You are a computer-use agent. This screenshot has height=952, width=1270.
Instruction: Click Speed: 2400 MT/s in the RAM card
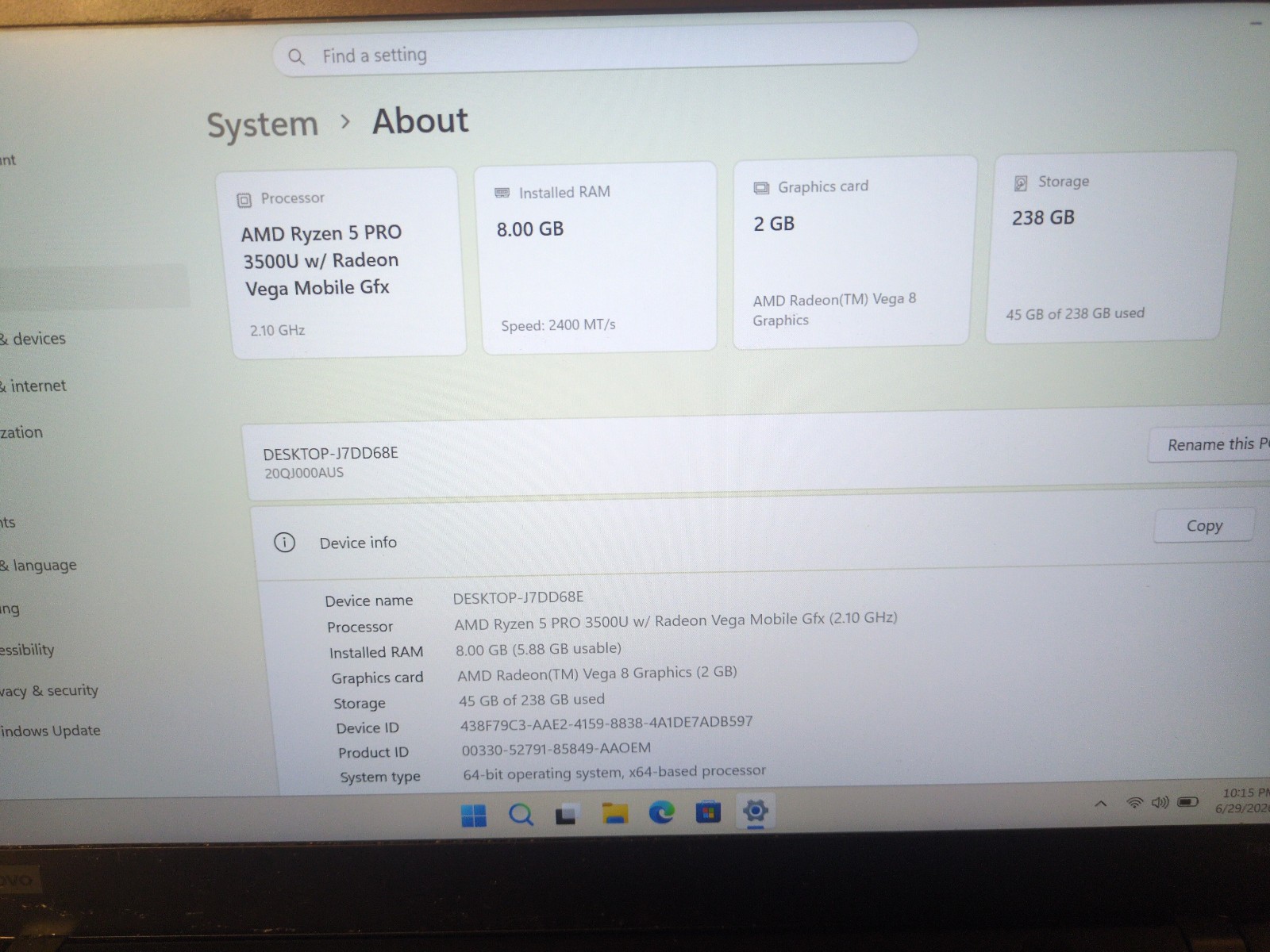pyautogui.click(x=558, y=325)
